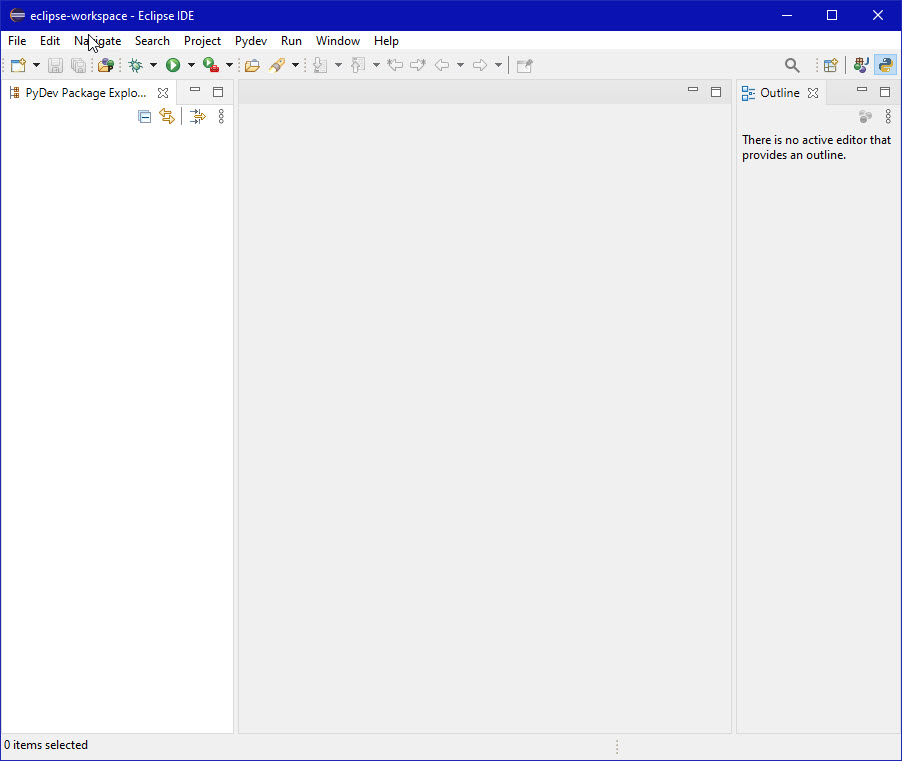Close the PyDev Package Explorer tab
Screen dimensions: 902x761
tap(163, 93)
